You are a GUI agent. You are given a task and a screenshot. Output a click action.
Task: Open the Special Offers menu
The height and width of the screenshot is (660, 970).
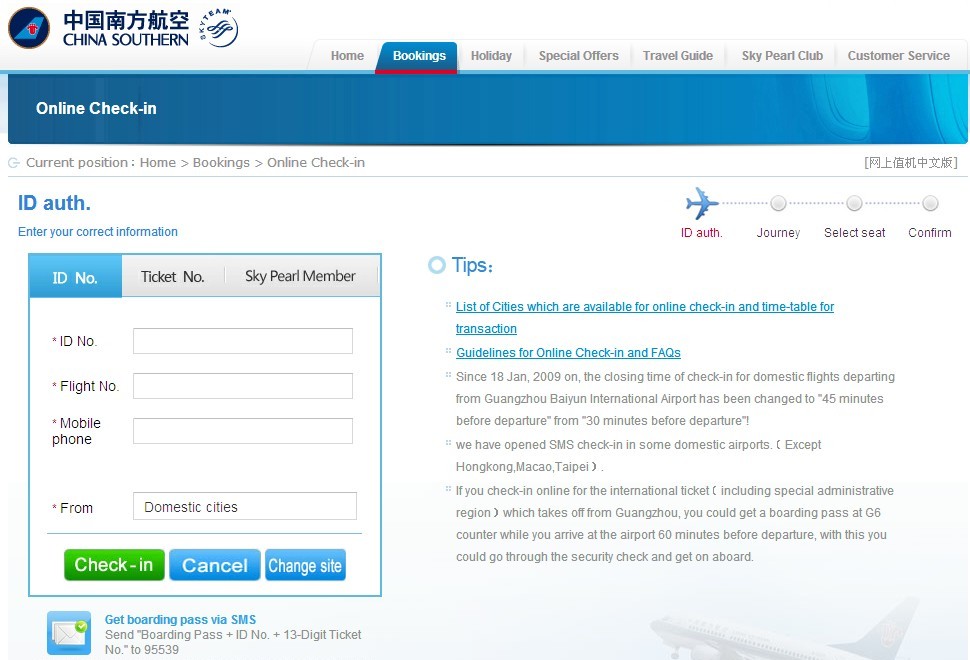578,56
